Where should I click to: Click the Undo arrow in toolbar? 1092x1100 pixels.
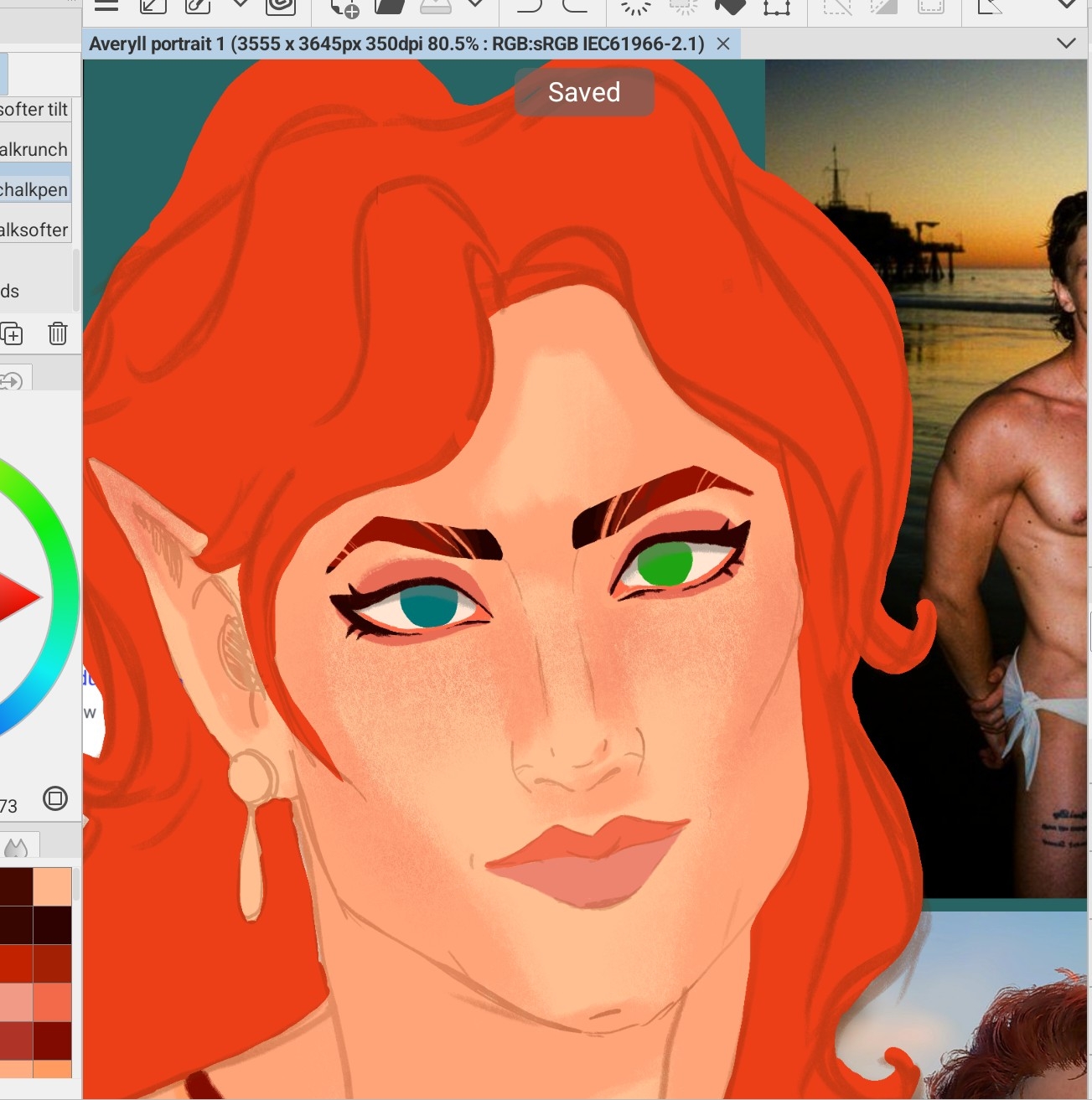[530, 7]
